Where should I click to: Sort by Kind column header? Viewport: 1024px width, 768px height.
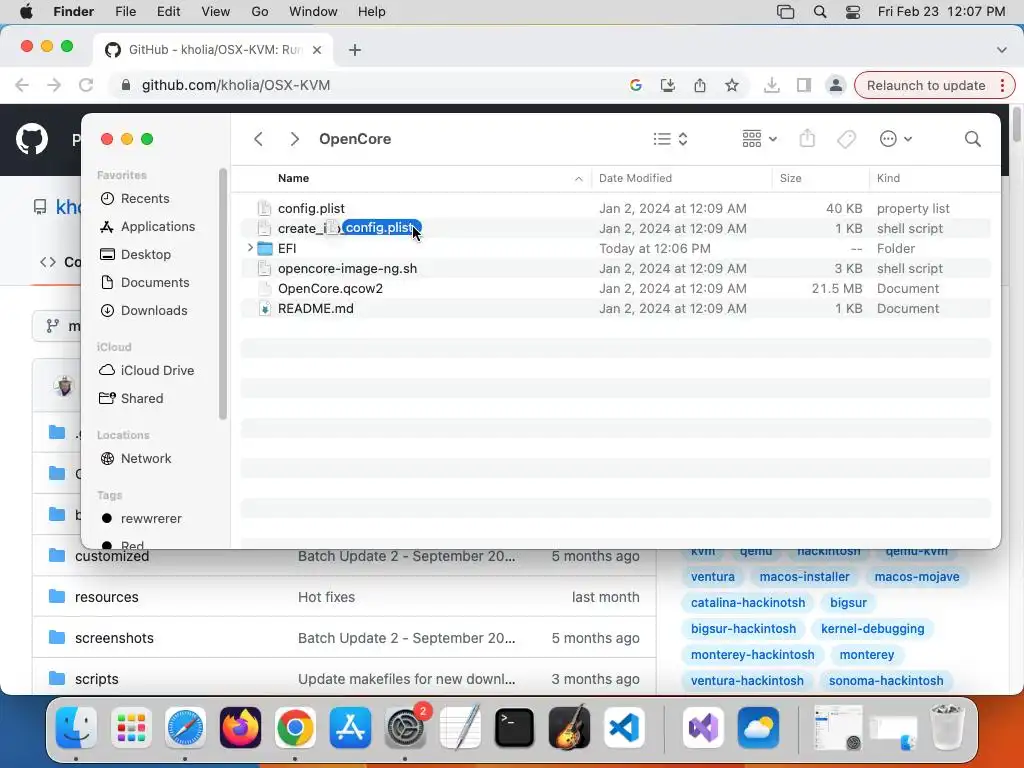(x=888, y=178)
